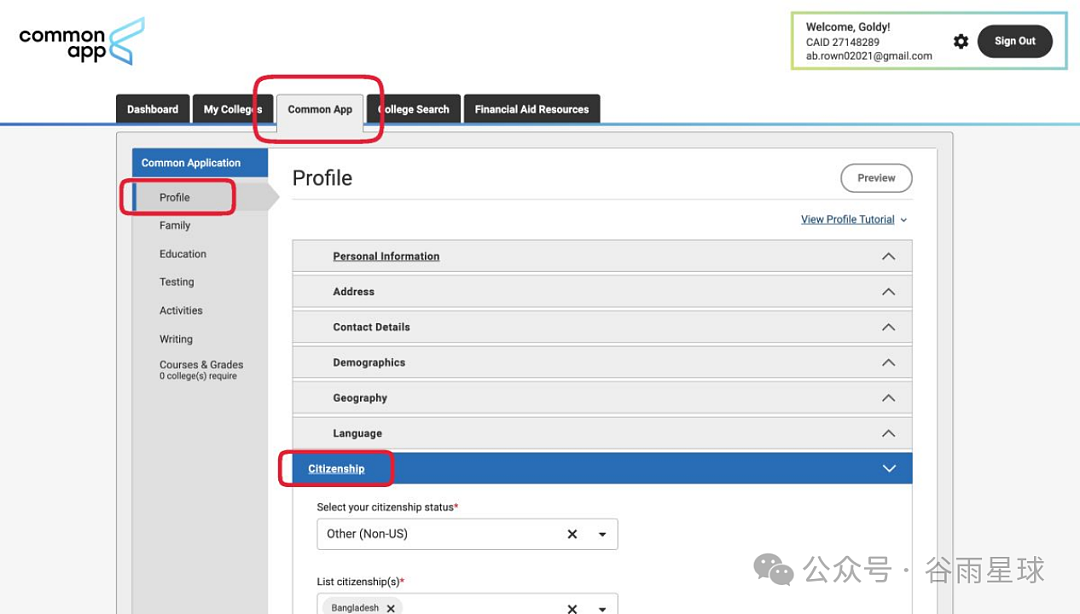
Task: Click the ab.rown02021@gmail.com email text
Action: 869,57
